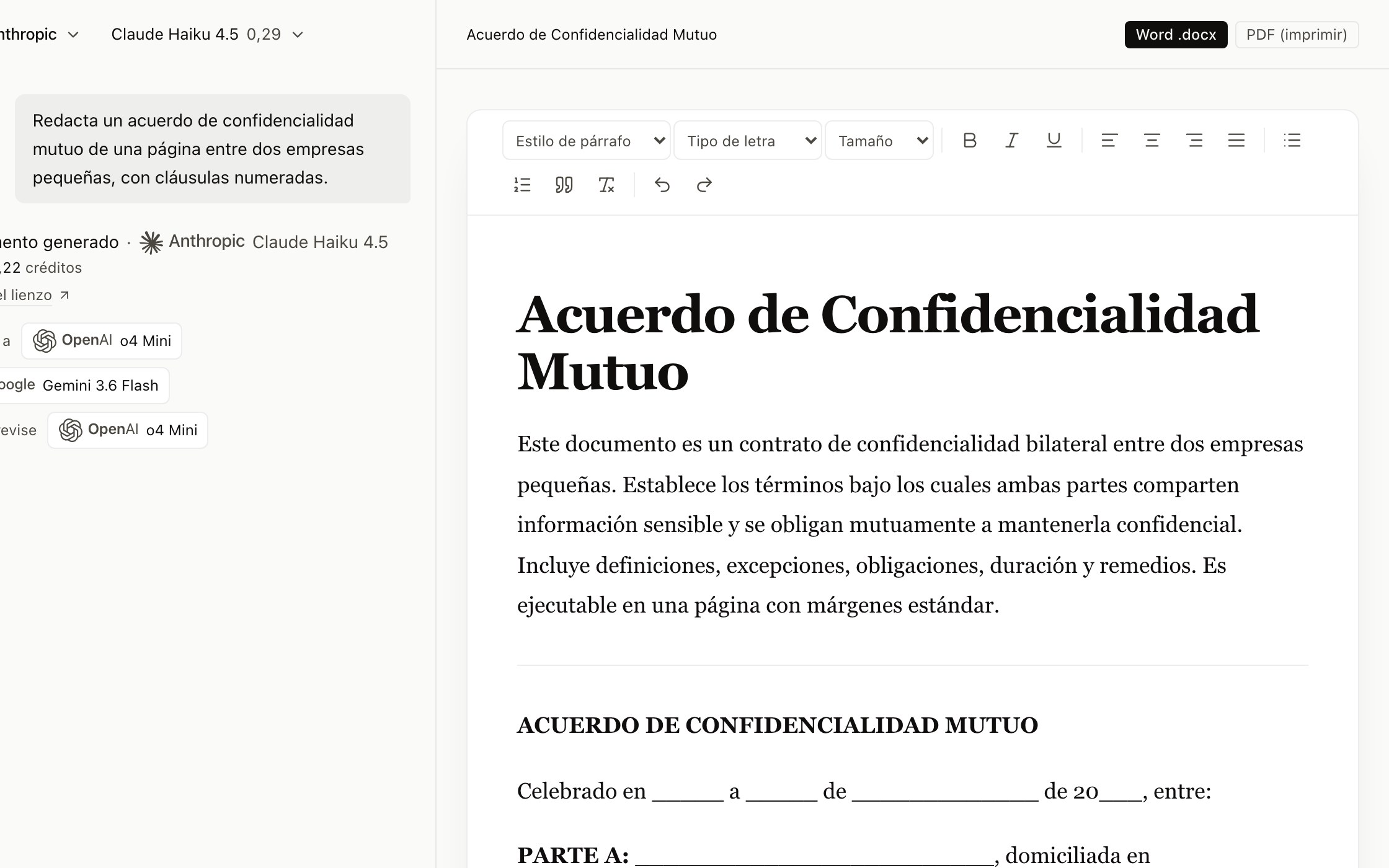Image resolution: width=1389 pixels, height=868 pixels.
Task: Justify the paragraph text
Action: pos(1236,141)
